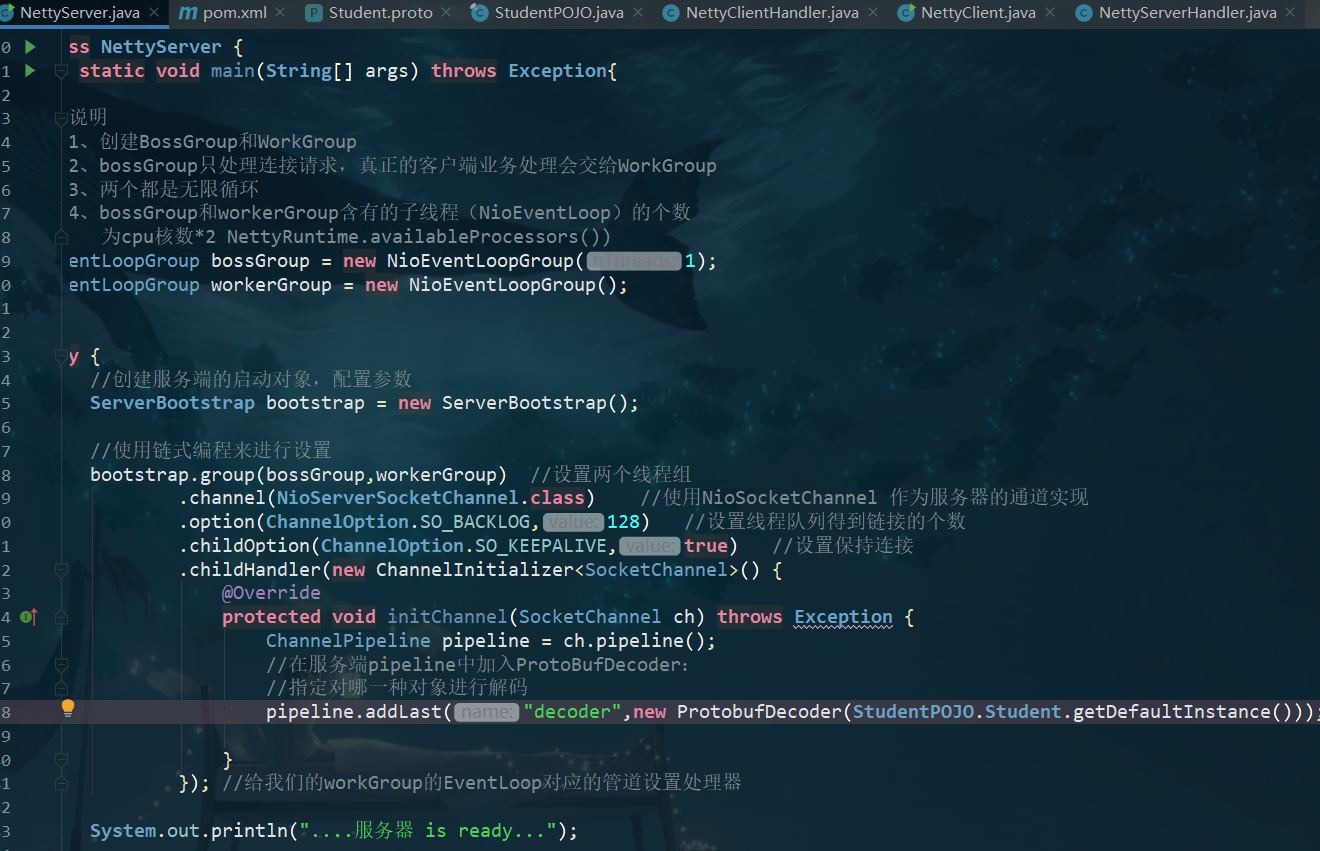
Task: Click ServerBootstrap type before bootstrap variable
Action: coord(172,403)
